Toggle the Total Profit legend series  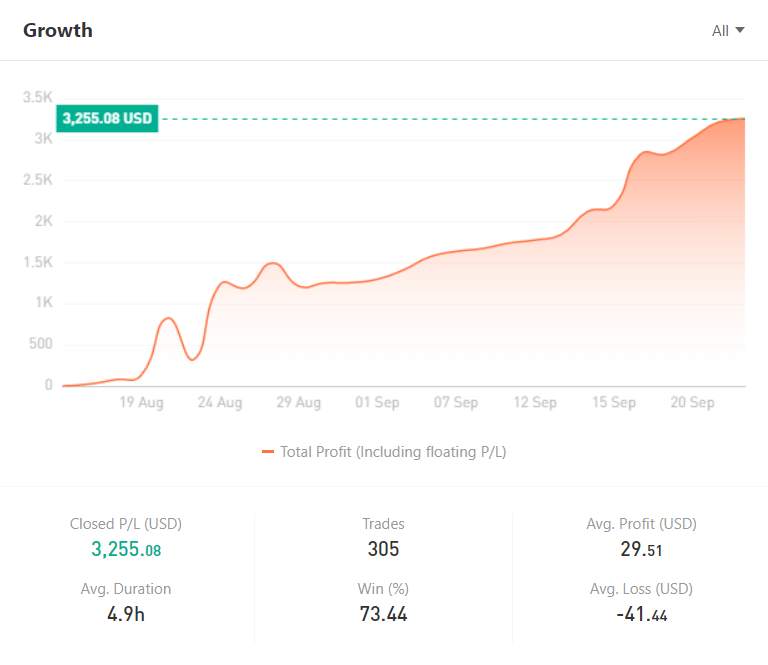pos(384,451)
